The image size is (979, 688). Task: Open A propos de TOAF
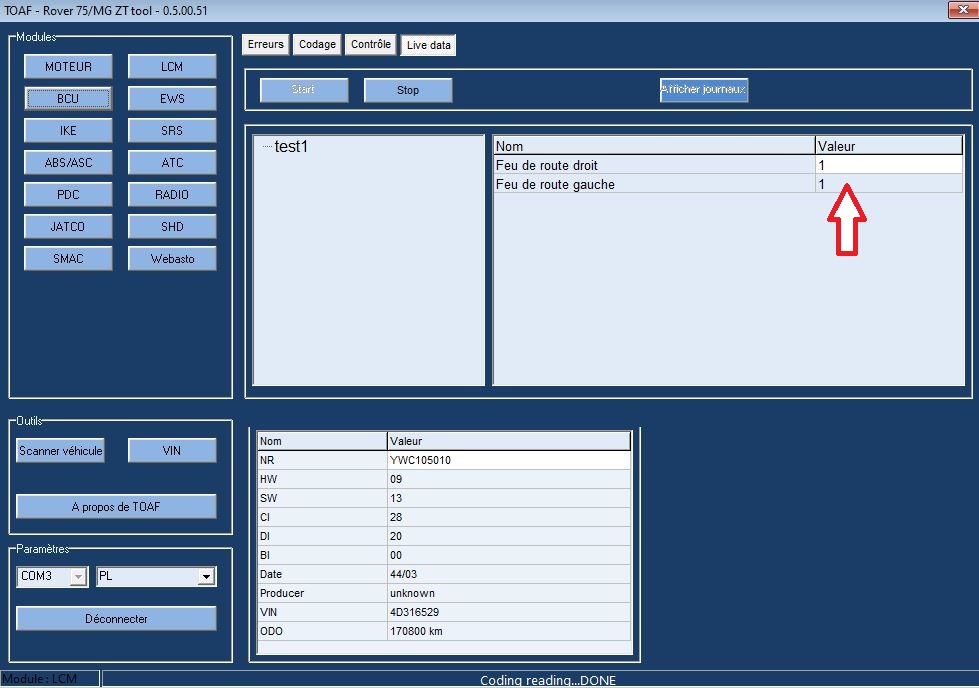(116, 507)
